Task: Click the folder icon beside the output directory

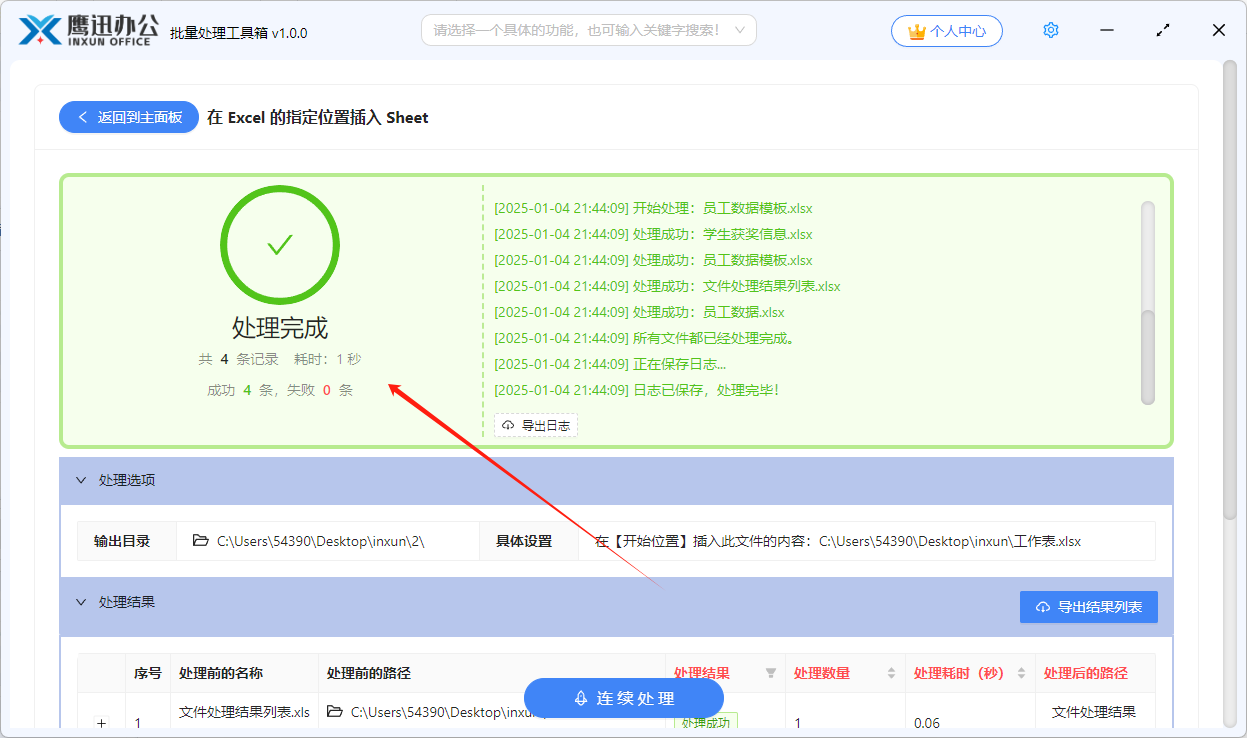Action: click(x=200, y=540)
